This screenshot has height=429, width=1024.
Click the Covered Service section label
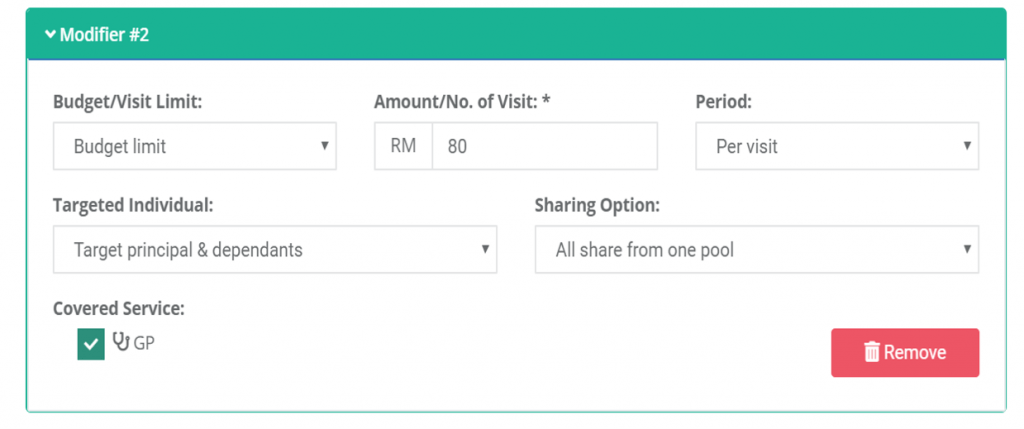118,309
